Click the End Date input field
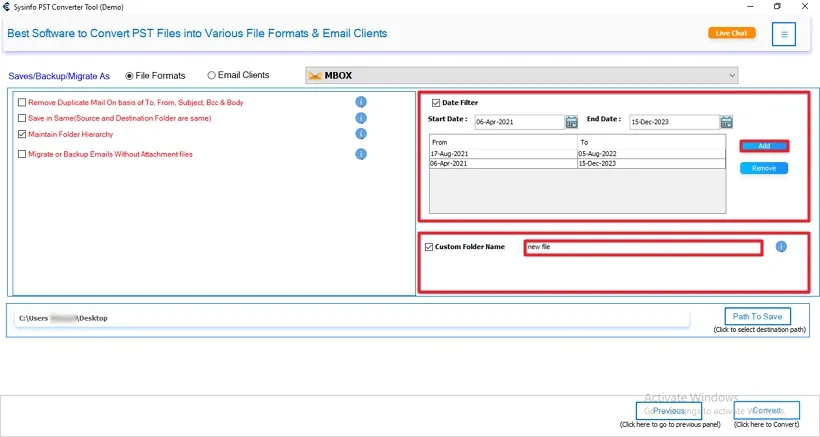Viewport: 820px width, 437px height. click(x=674, y=122)
